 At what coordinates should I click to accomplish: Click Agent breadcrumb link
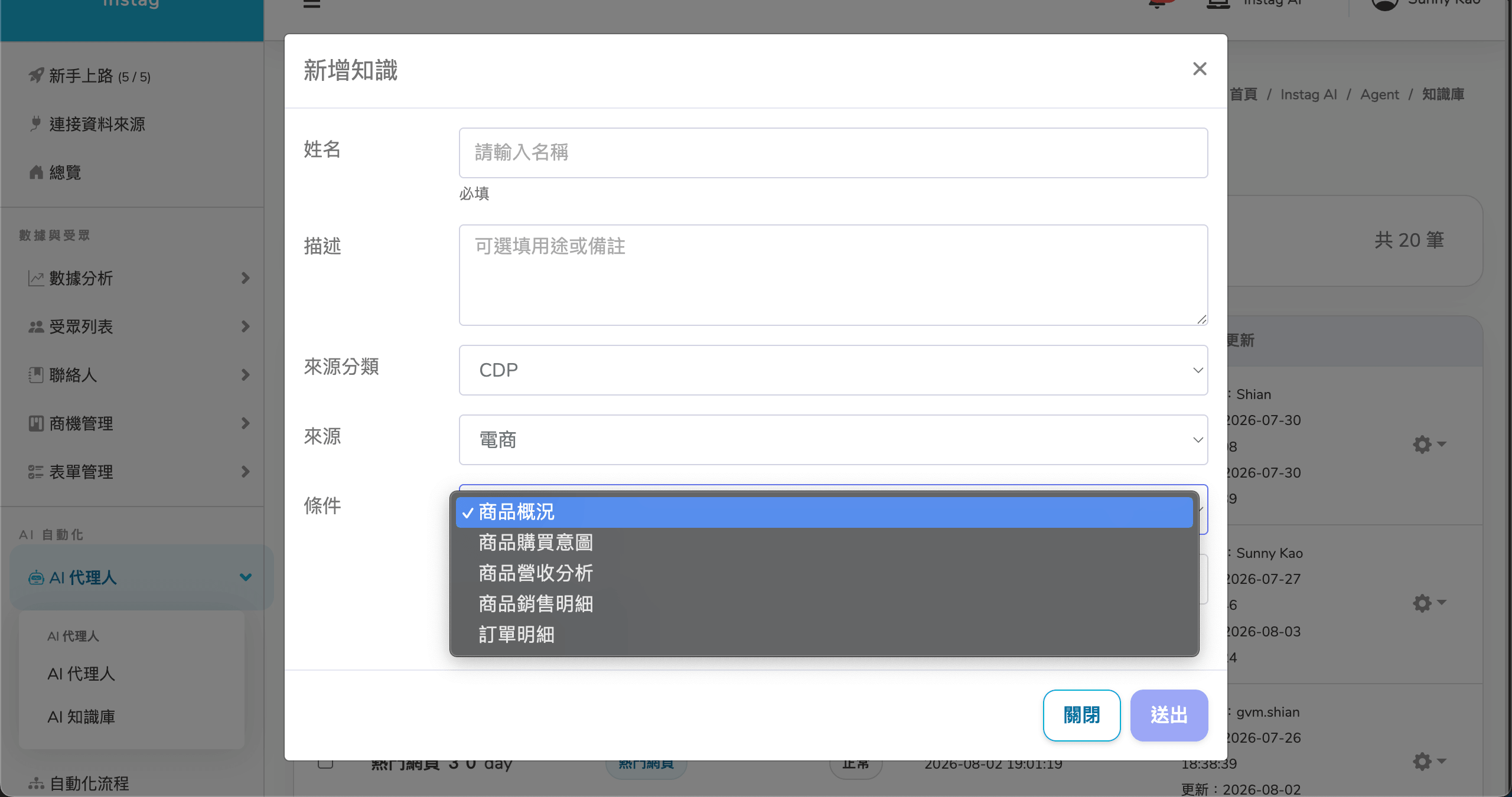click(x=1380, y=94)
